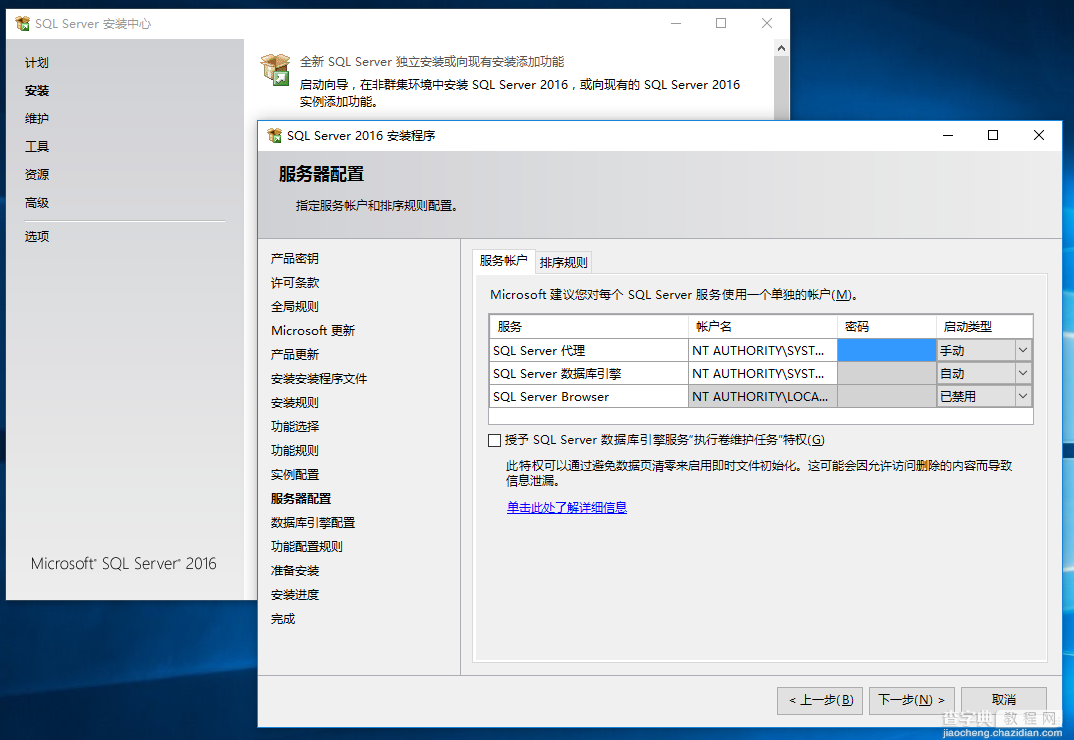This screenshot has width=1074, height=740.
Task: Click the Microsoft 更新 step in wizard list
Action: tap(313, 330)
